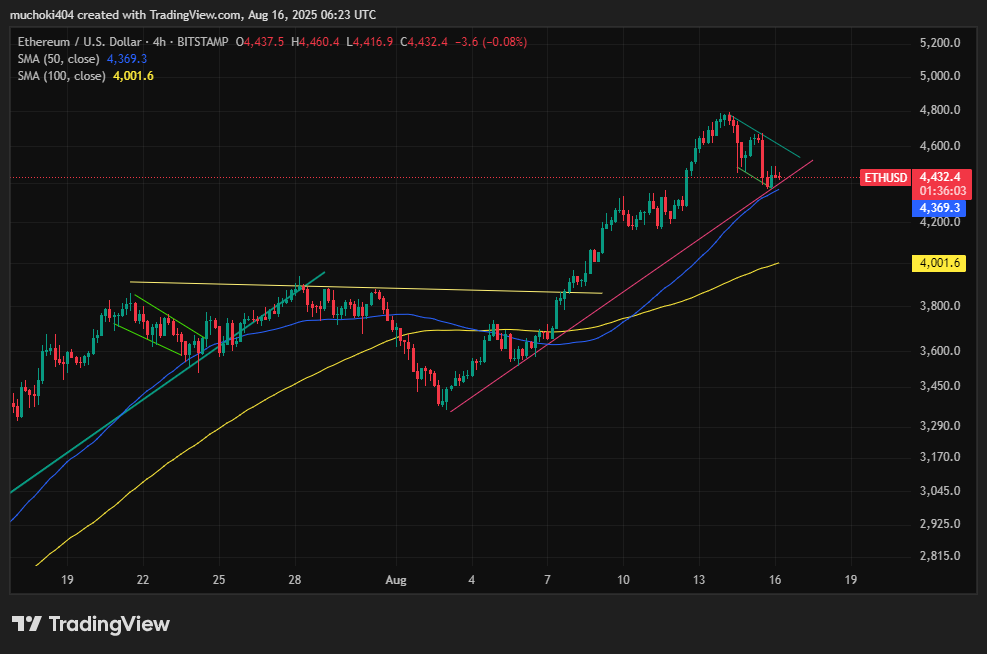Viewport: 987px width, 654px height.
Task: Click the 5,200.0 label on price axis
Action: [x=939, y=43]
